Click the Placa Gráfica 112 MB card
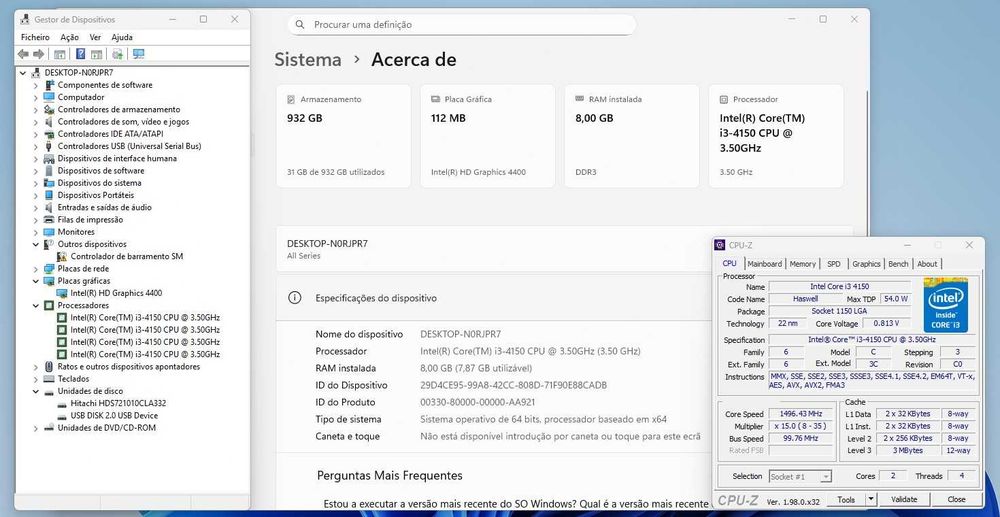Screen dimensions: 1000x517 487,136
